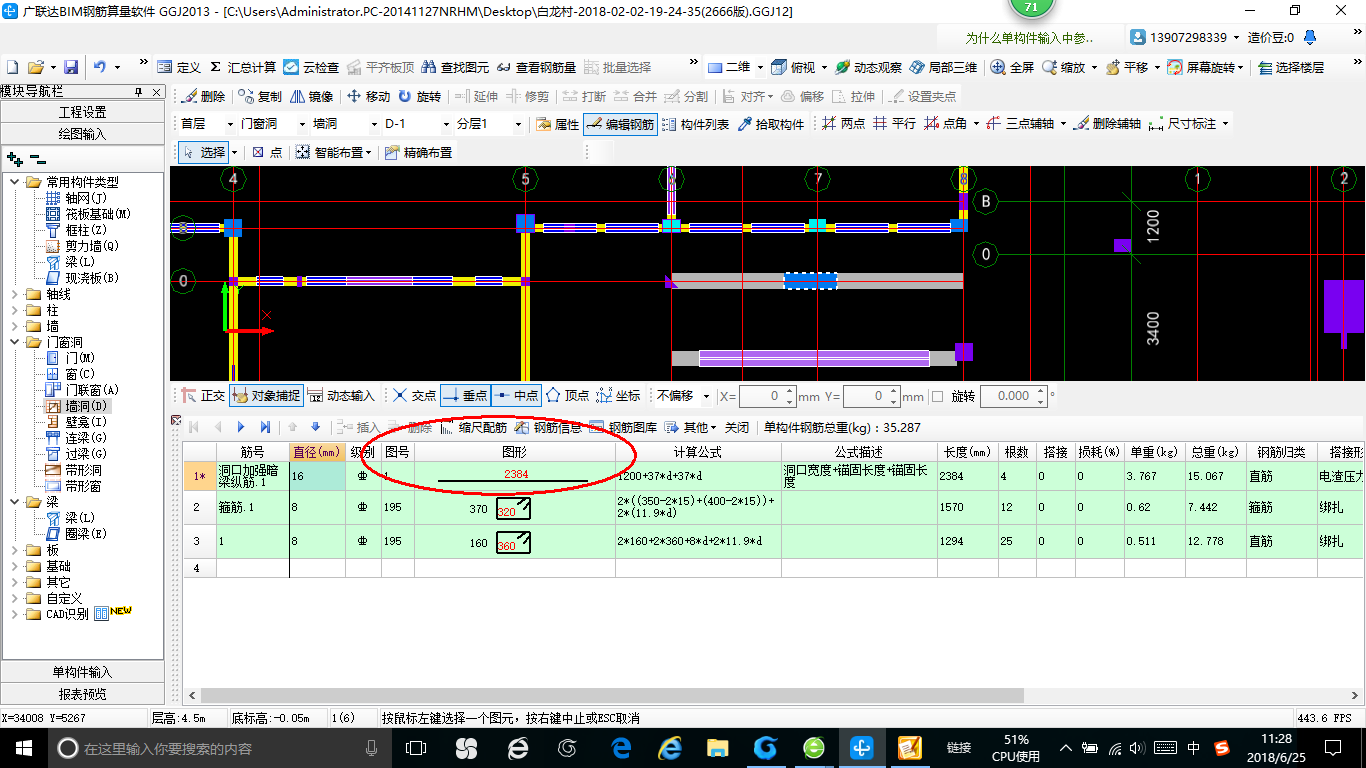Image resolution: width=1366 pixels, height=768 pixels.
Task: Delete auxiliary axes with 删除辅轴
Action: [1107, 124]
